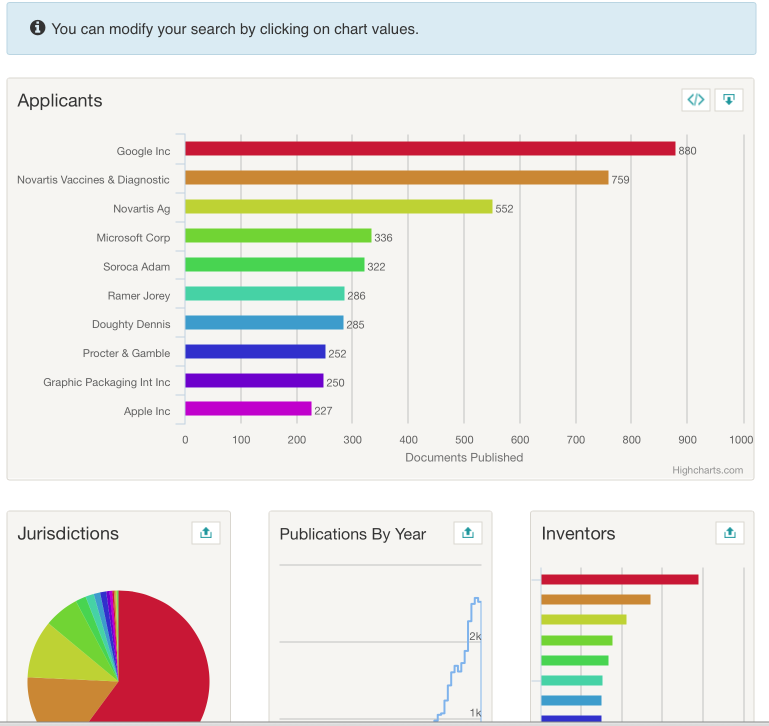The width and height of the screenshot is (769, 726).
Task: Click the Novartis Vaccines & Diagnostic label
Action: (x=93, y=180)
